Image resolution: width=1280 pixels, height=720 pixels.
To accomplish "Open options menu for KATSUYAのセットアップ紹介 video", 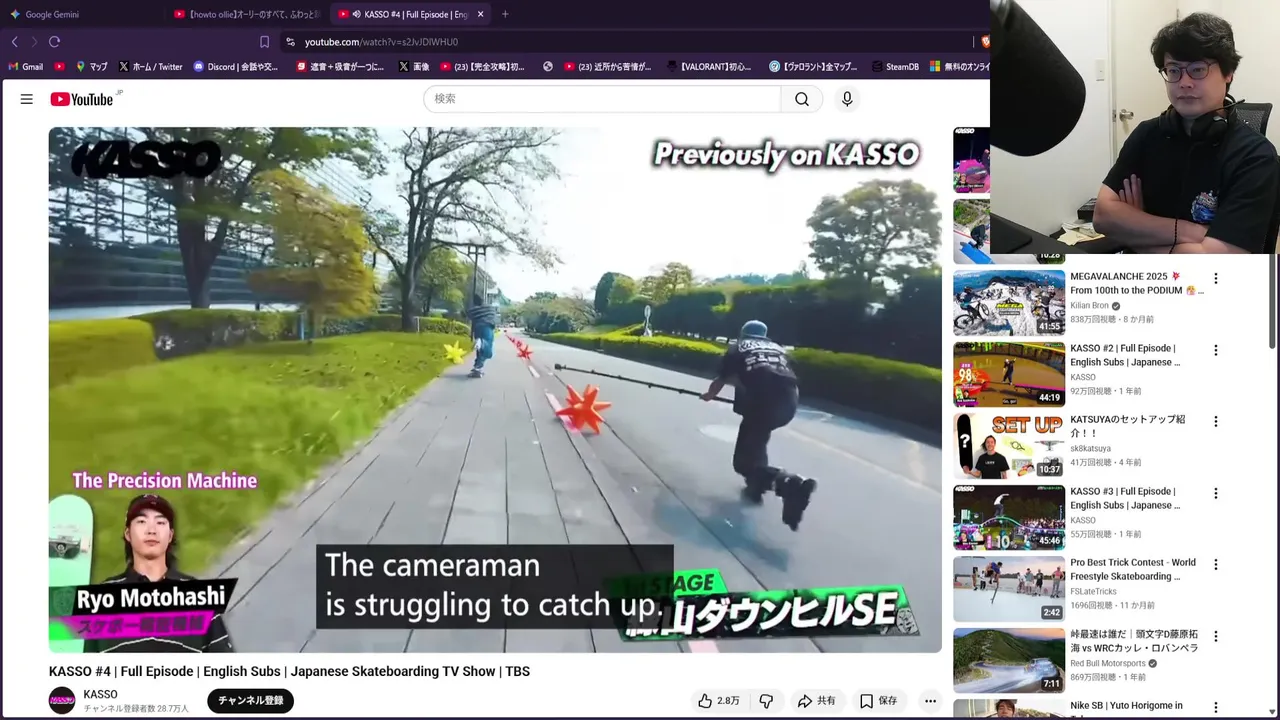I will (x=1216, y=422).
